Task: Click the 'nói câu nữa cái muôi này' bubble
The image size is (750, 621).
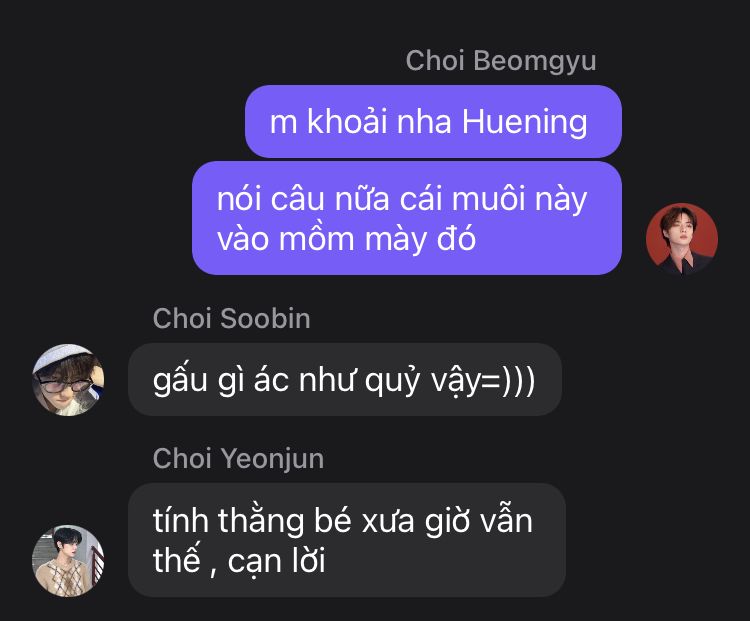Action: tap(407, 218)
